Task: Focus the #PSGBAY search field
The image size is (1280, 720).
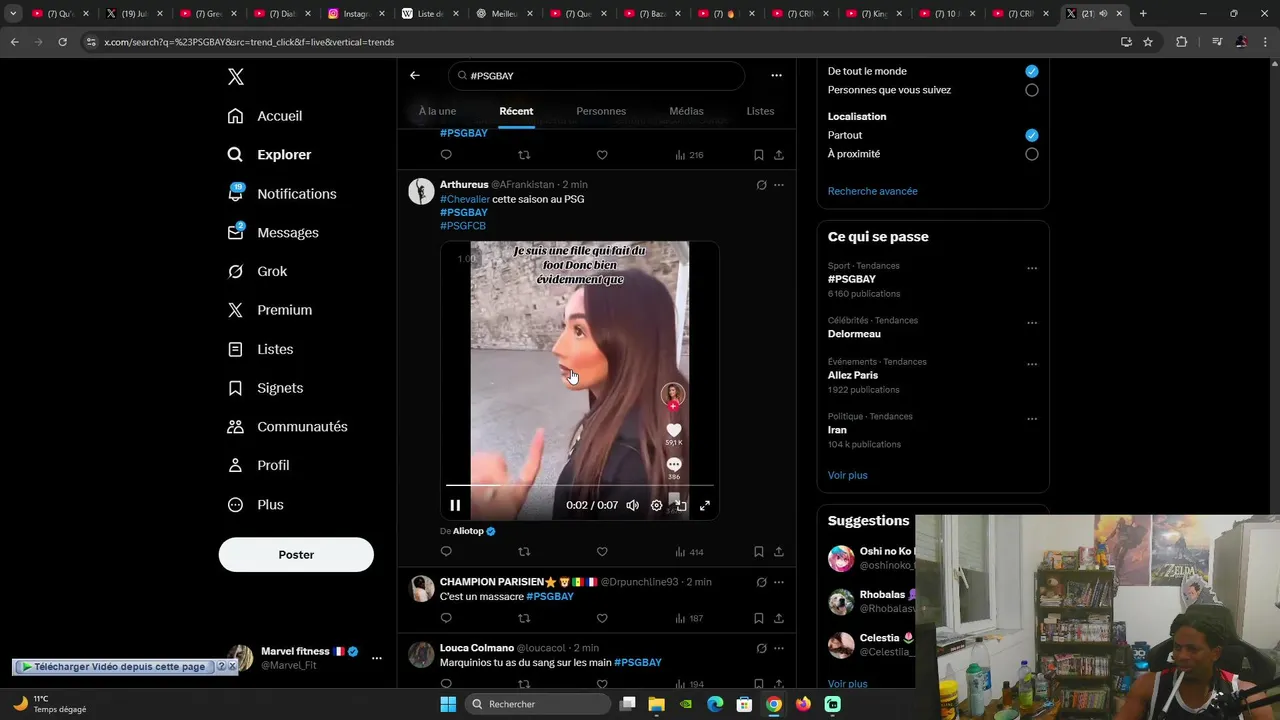Action: click(x=596, y=76)
